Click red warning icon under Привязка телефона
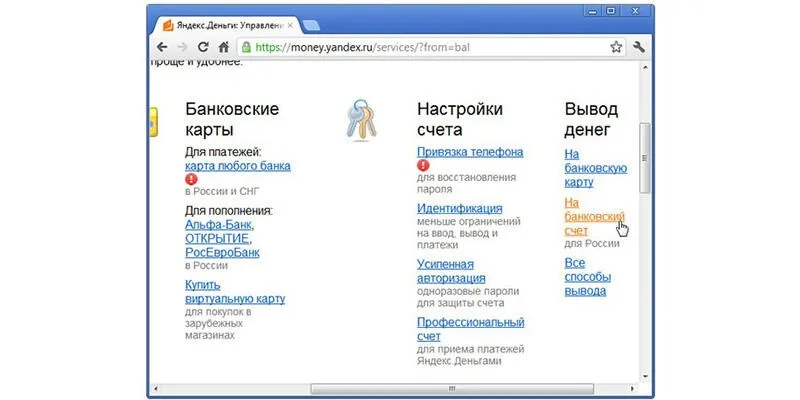The image size is (800, 400). (x=423, y=165)
